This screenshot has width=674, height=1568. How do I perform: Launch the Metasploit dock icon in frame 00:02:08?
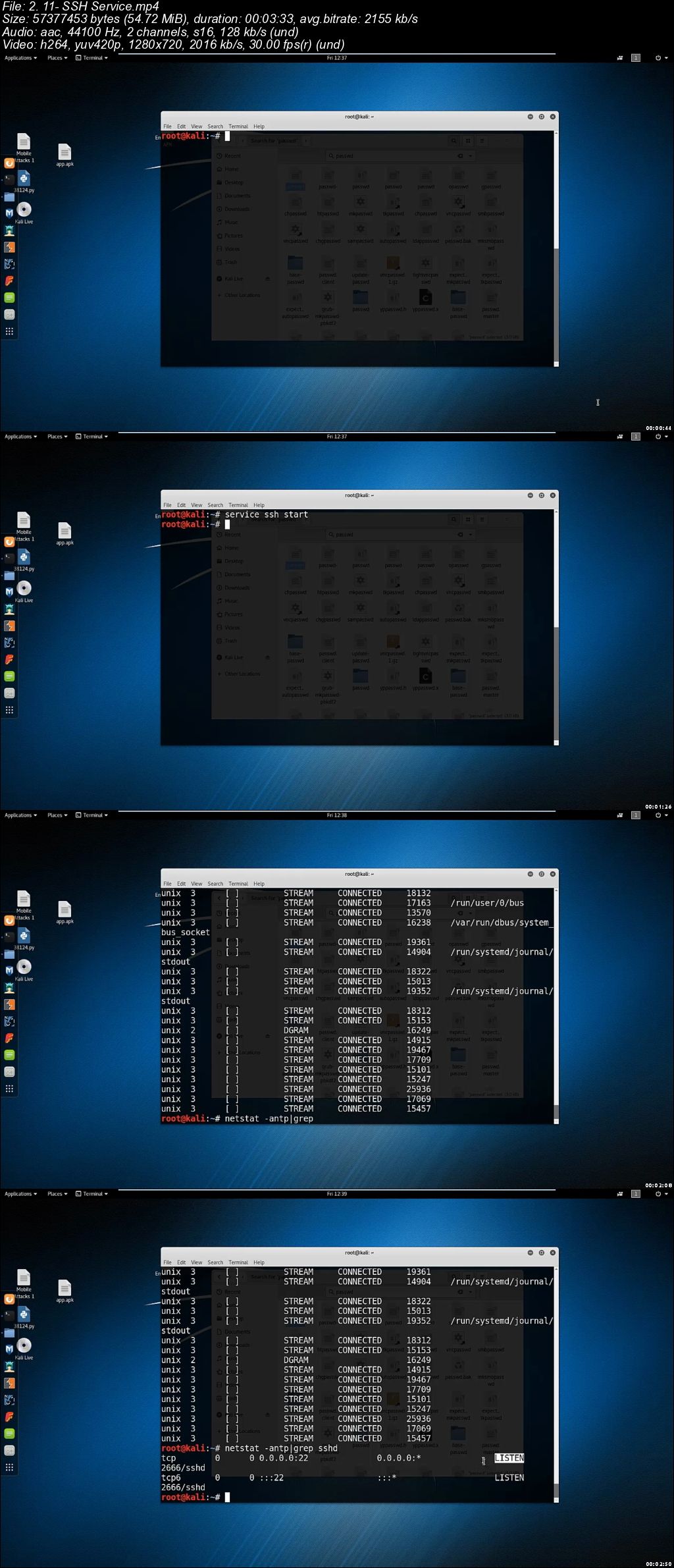(x=9, y=971)
